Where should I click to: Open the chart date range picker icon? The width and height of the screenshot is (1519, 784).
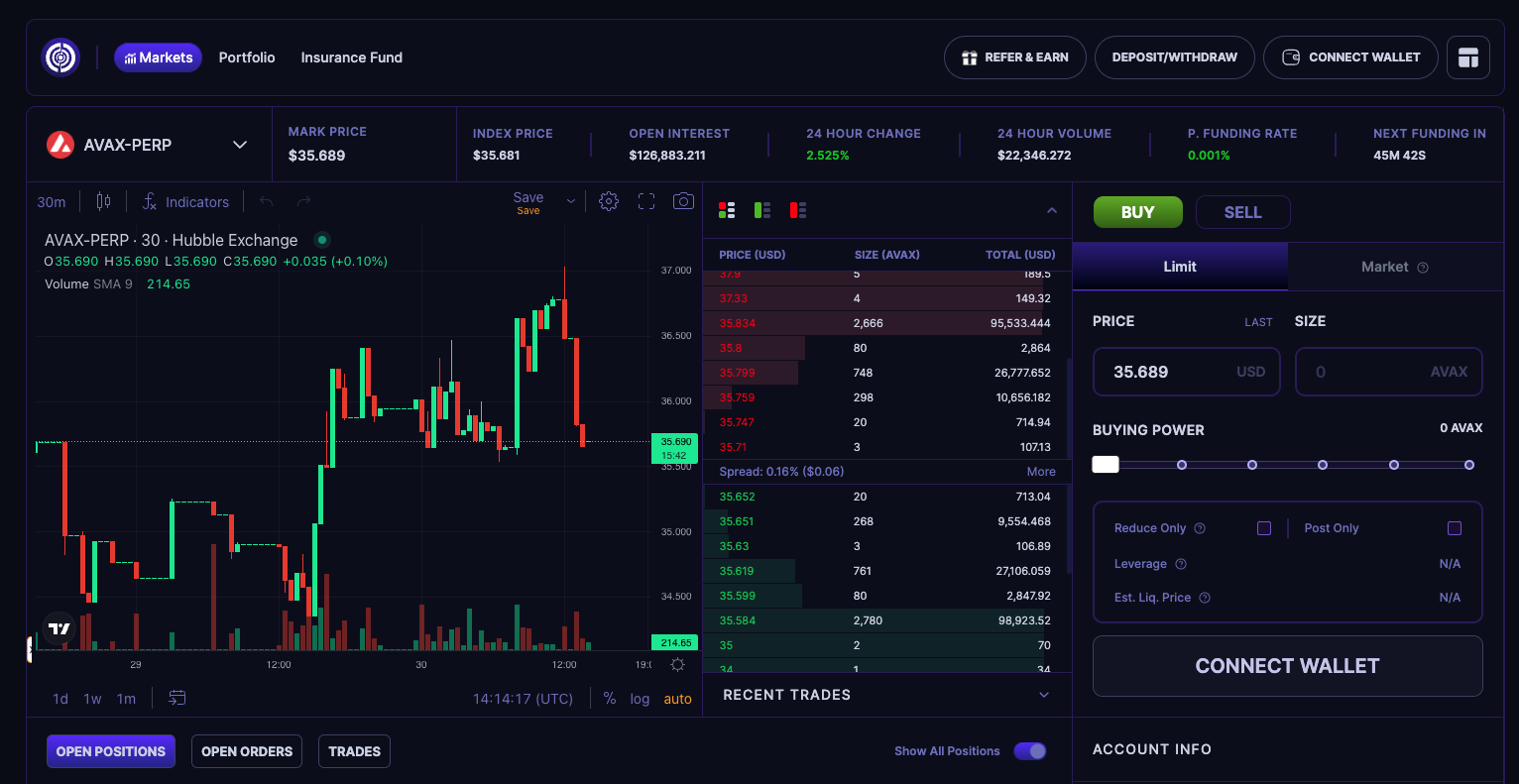(177, 698)
